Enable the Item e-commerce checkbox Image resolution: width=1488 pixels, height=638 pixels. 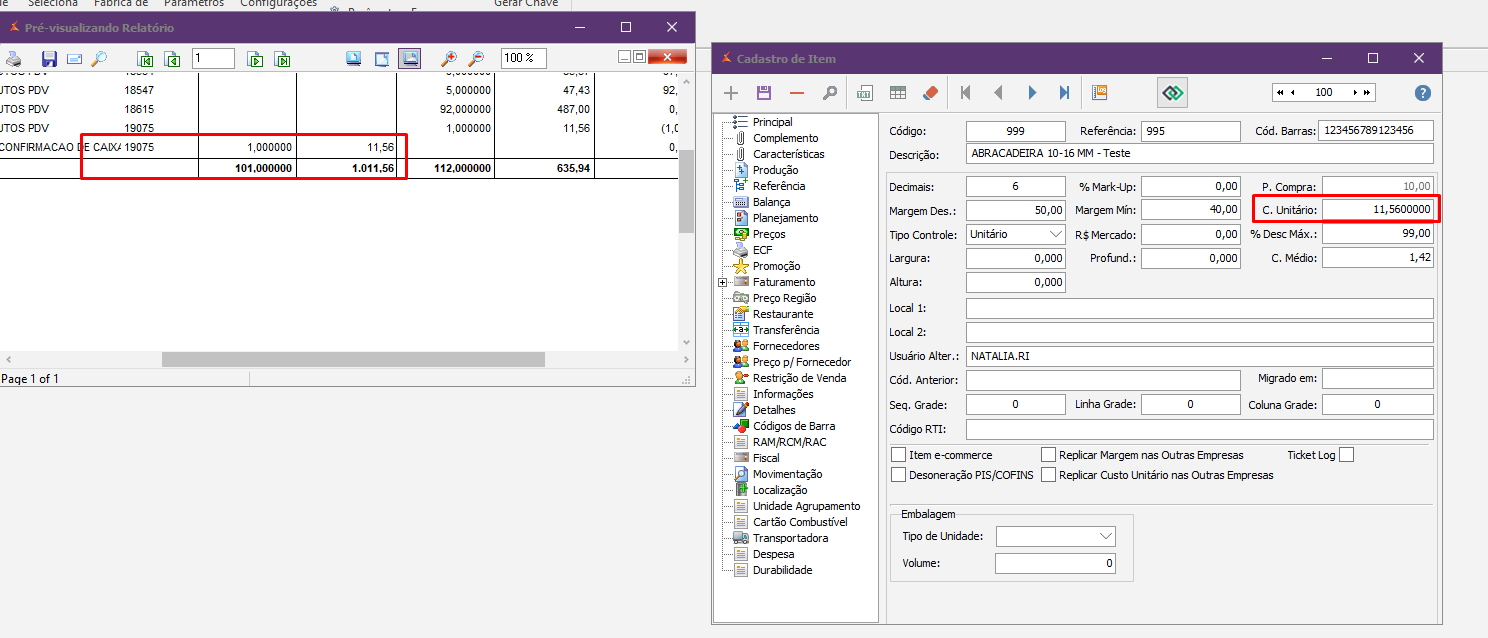click(898, 455)
